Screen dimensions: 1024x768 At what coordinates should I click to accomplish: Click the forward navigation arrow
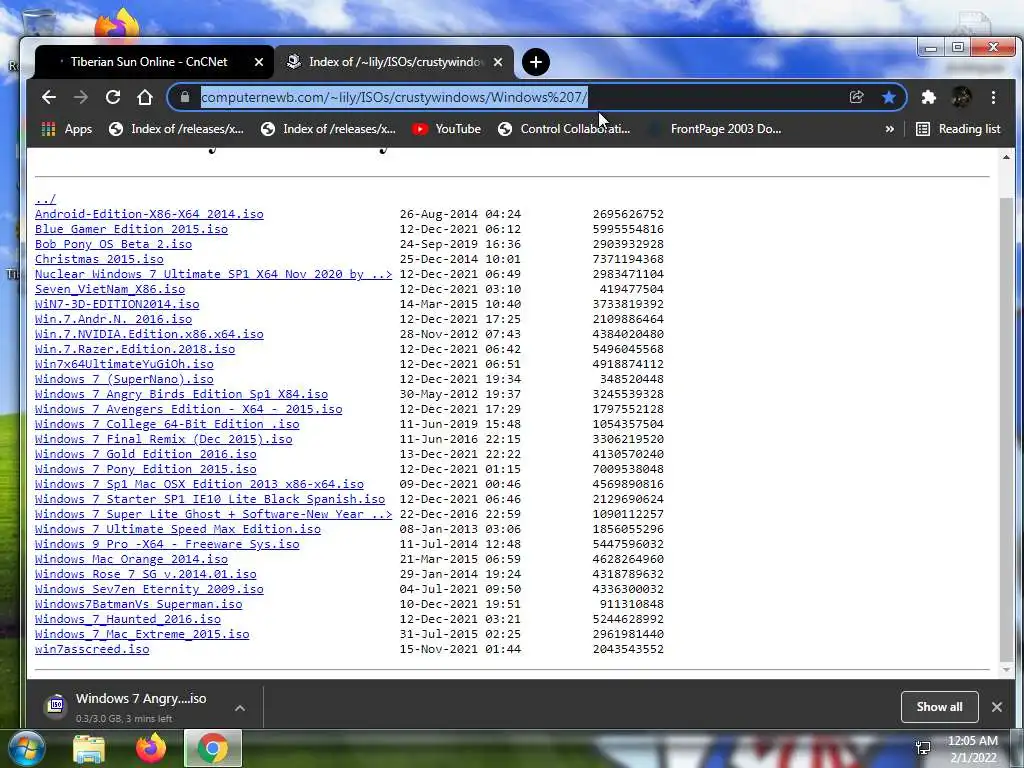click(81, 97)
